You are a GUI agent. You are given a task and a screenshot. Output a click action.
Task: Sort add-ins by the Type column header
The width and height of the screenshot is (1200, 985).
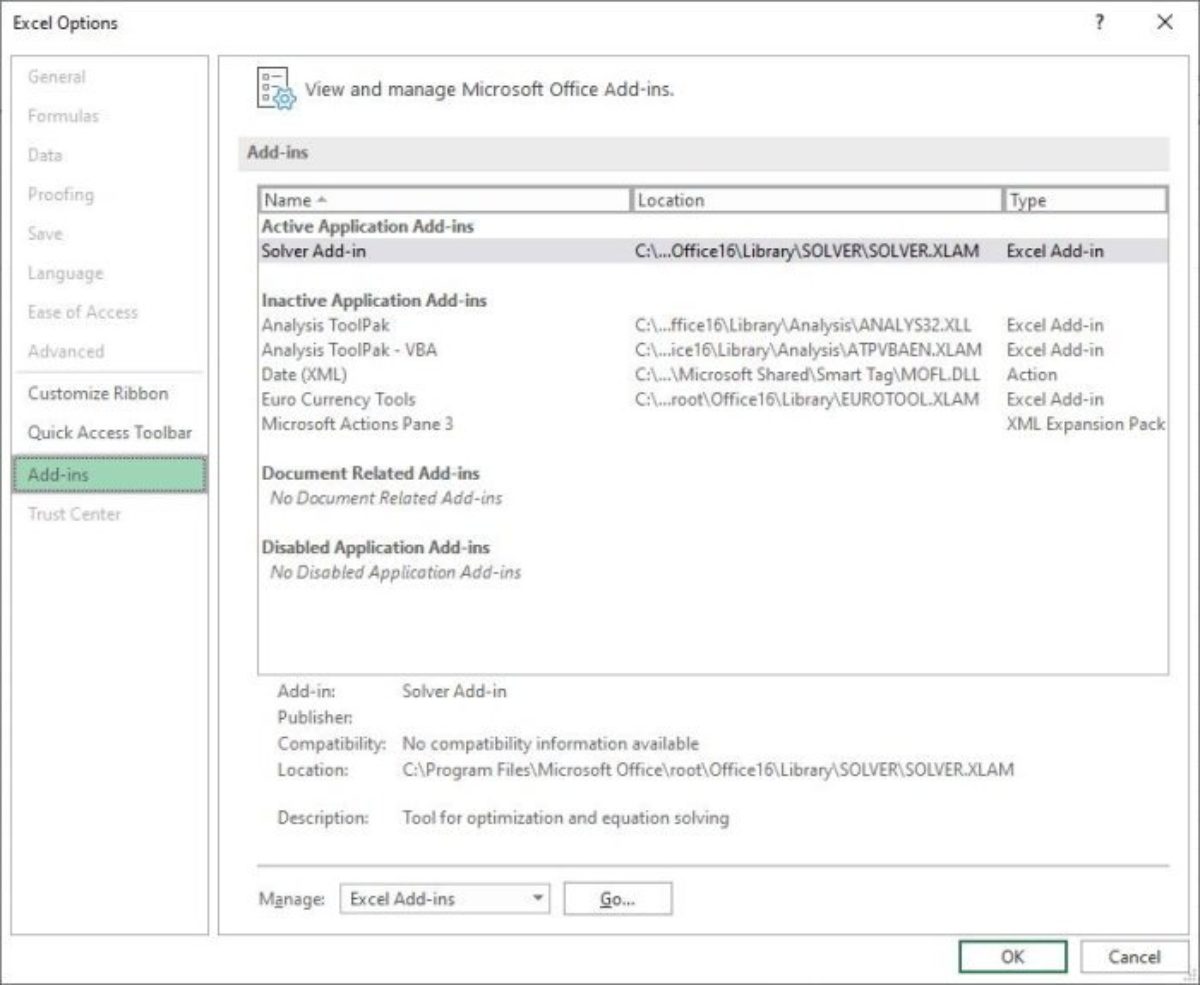[1085, 200]
